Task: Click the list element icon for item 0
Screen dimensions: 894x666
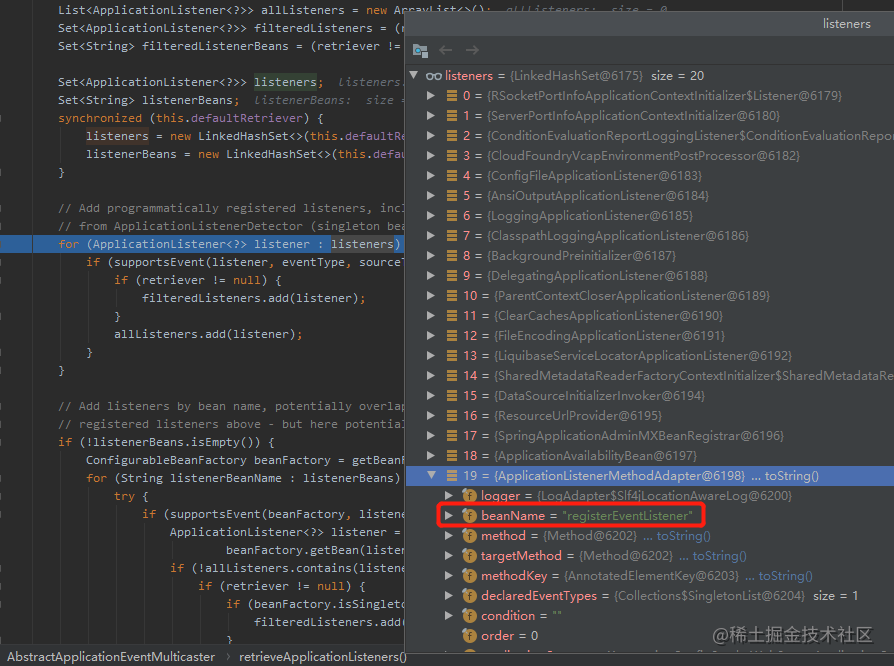Action: coord(452,96)
